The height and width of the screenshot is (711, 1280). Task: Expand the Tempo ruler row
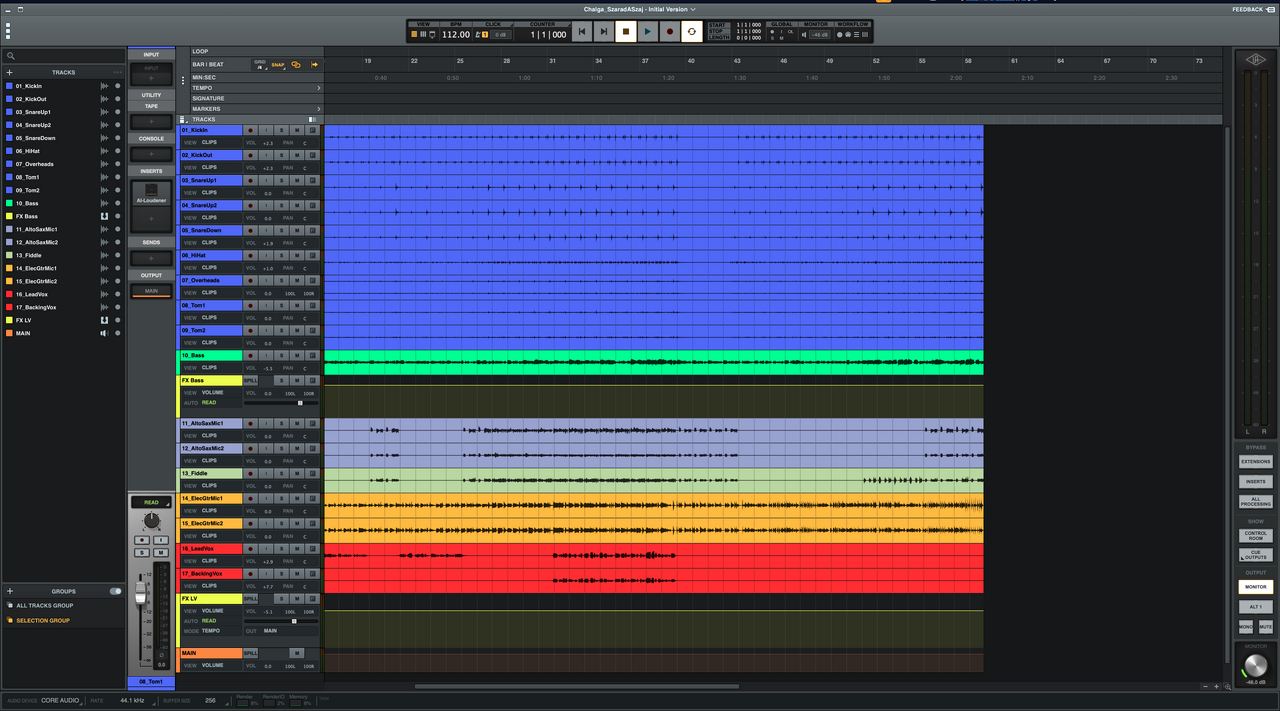(x=319, y=88)
